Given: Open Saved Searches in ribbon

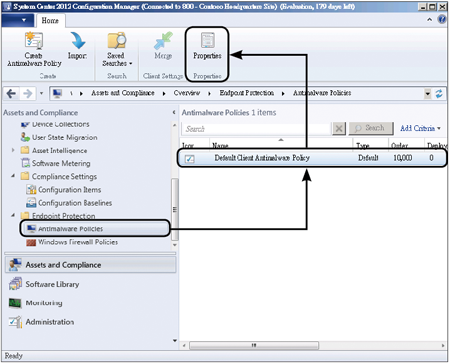Looking at the screenshot, I should point(117,49).
